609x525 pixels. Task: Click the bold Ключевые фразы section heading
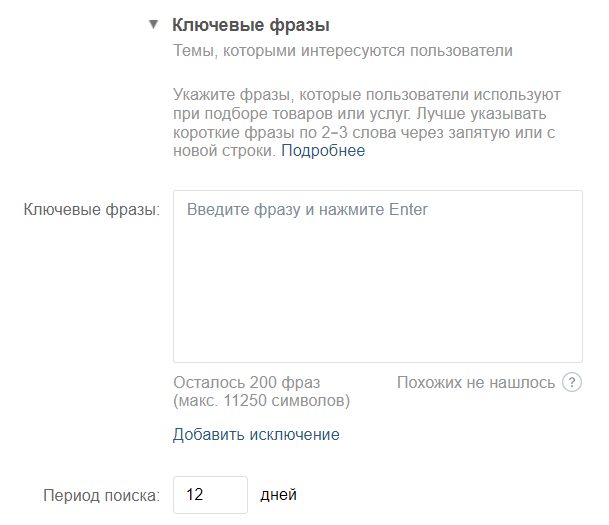251,24
